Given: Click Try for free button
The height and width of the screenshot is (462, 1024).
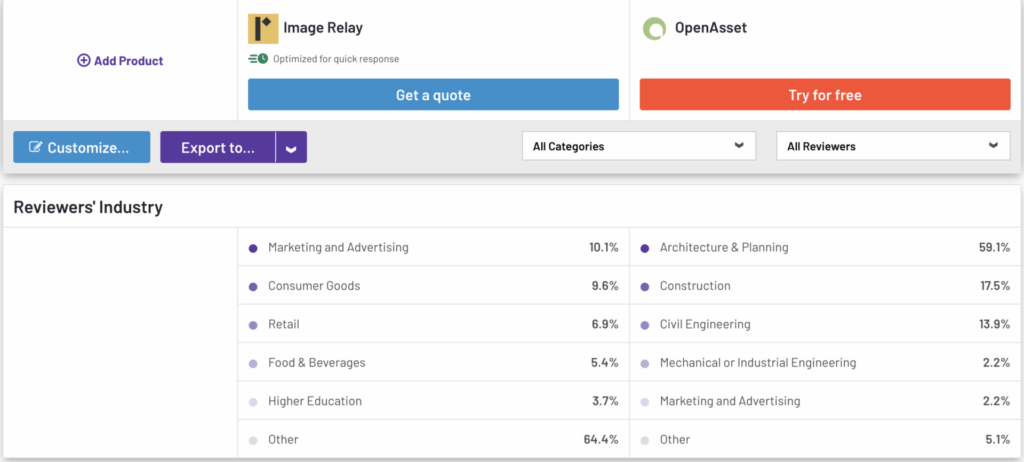Looking at the screenshot, I should coord(825,95).
